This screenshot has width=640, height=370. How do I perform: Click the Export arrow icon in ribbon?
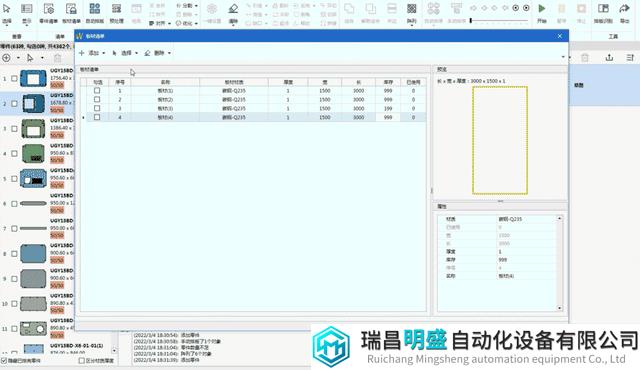(x=624, y=8)
